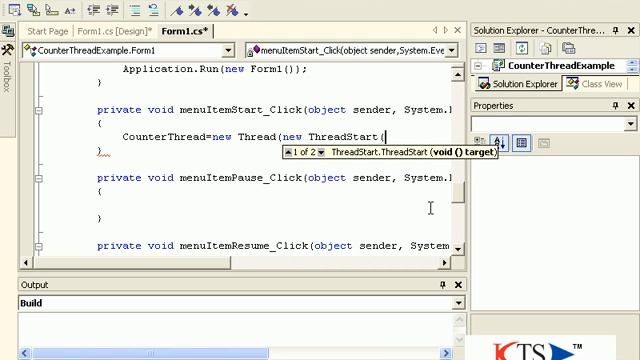Comment out the selected lines
640x360 pixels.
click(135, 10)
